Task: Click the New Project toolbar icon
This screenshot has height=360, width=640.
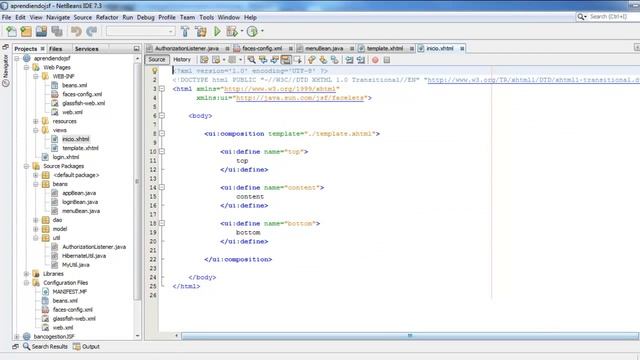Action: (x=26, y=31)
